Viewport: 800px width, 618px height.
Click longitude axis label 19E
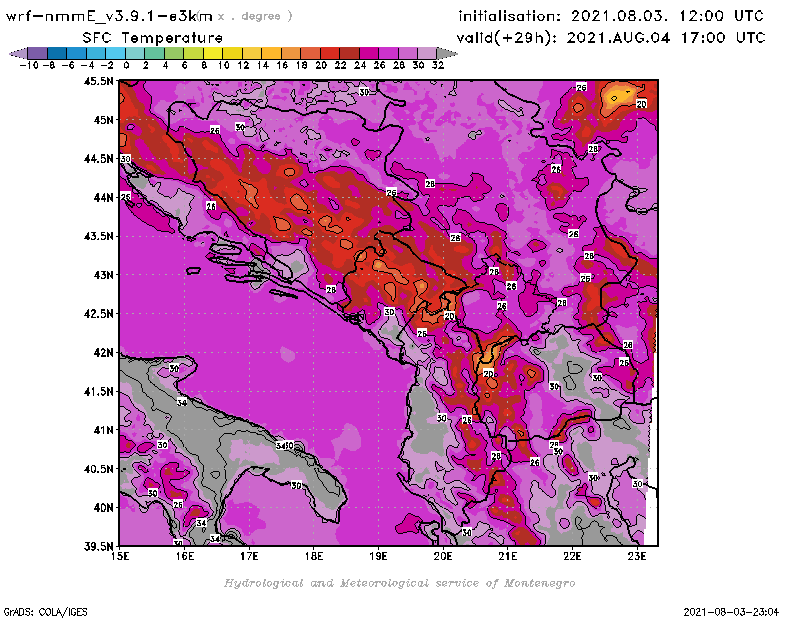coord(379,556)
